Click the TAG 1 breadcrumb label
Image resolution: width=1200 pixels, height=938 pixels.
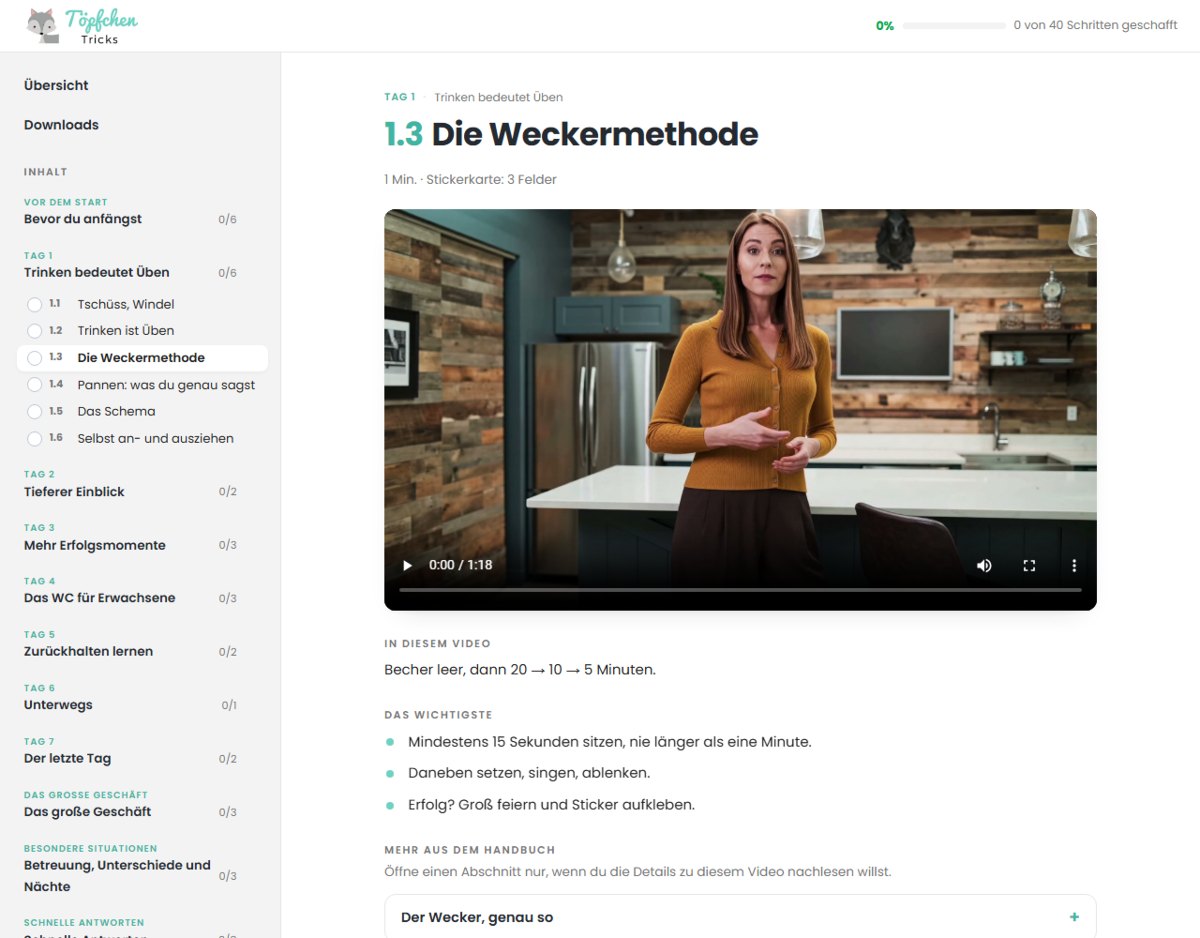399,97
